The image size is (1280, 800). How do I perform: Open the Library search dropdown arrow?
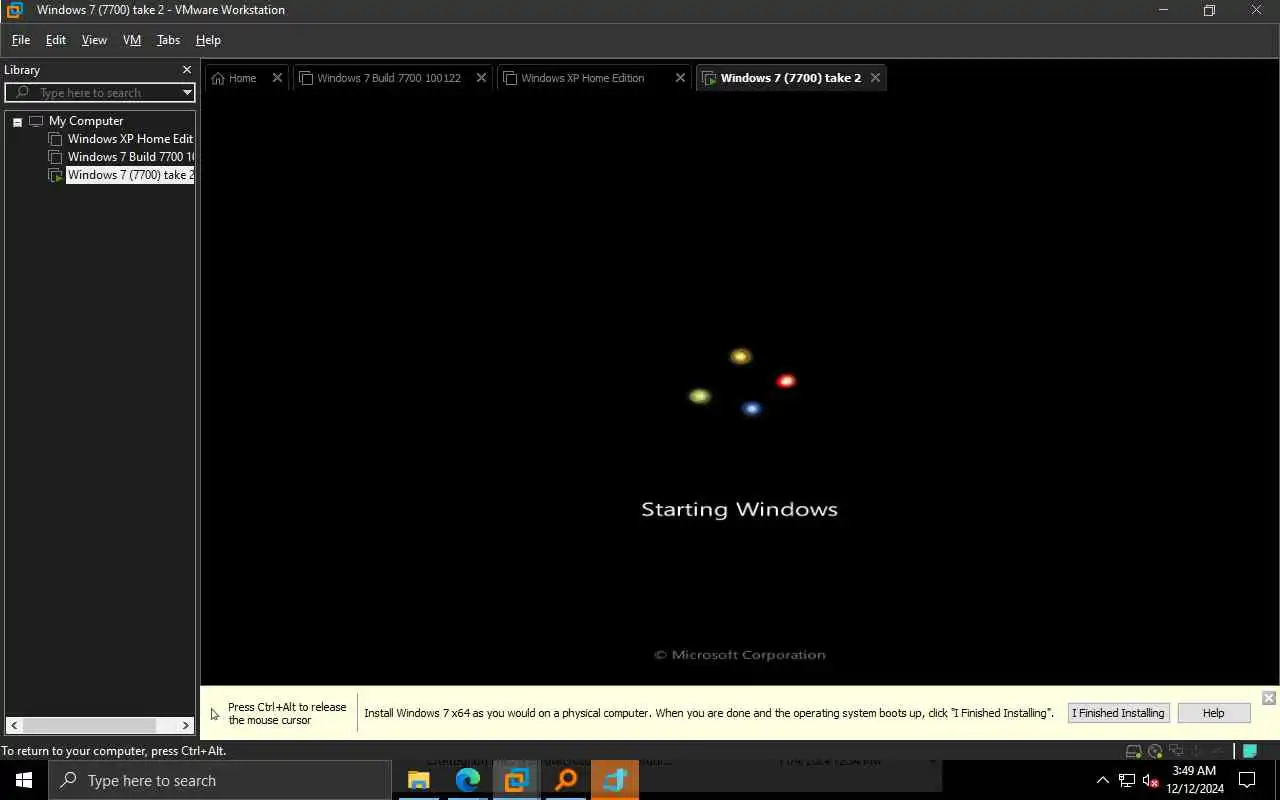(187, 92)
